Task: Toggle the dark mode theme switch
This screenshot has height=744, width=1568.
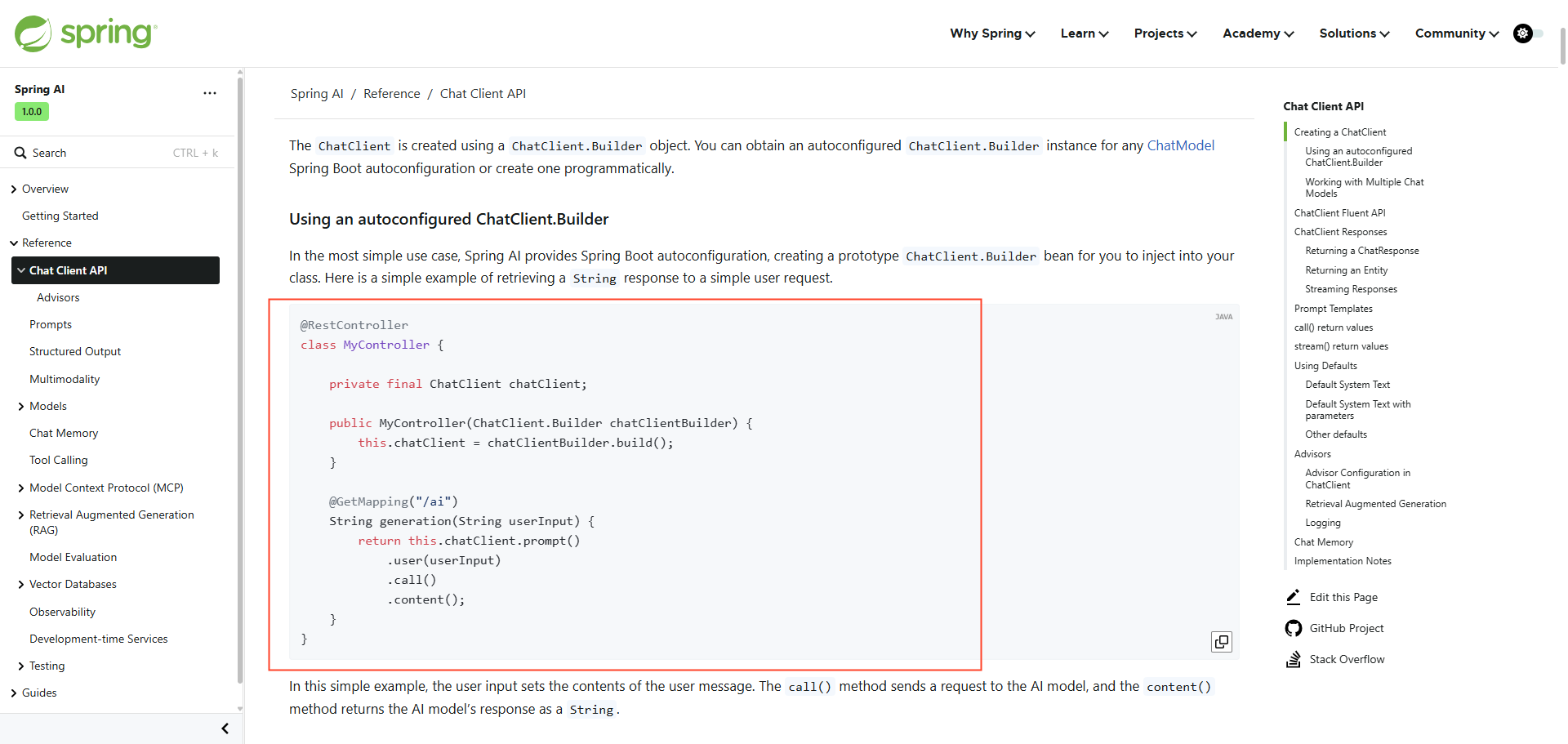Action: point(1528,33)
